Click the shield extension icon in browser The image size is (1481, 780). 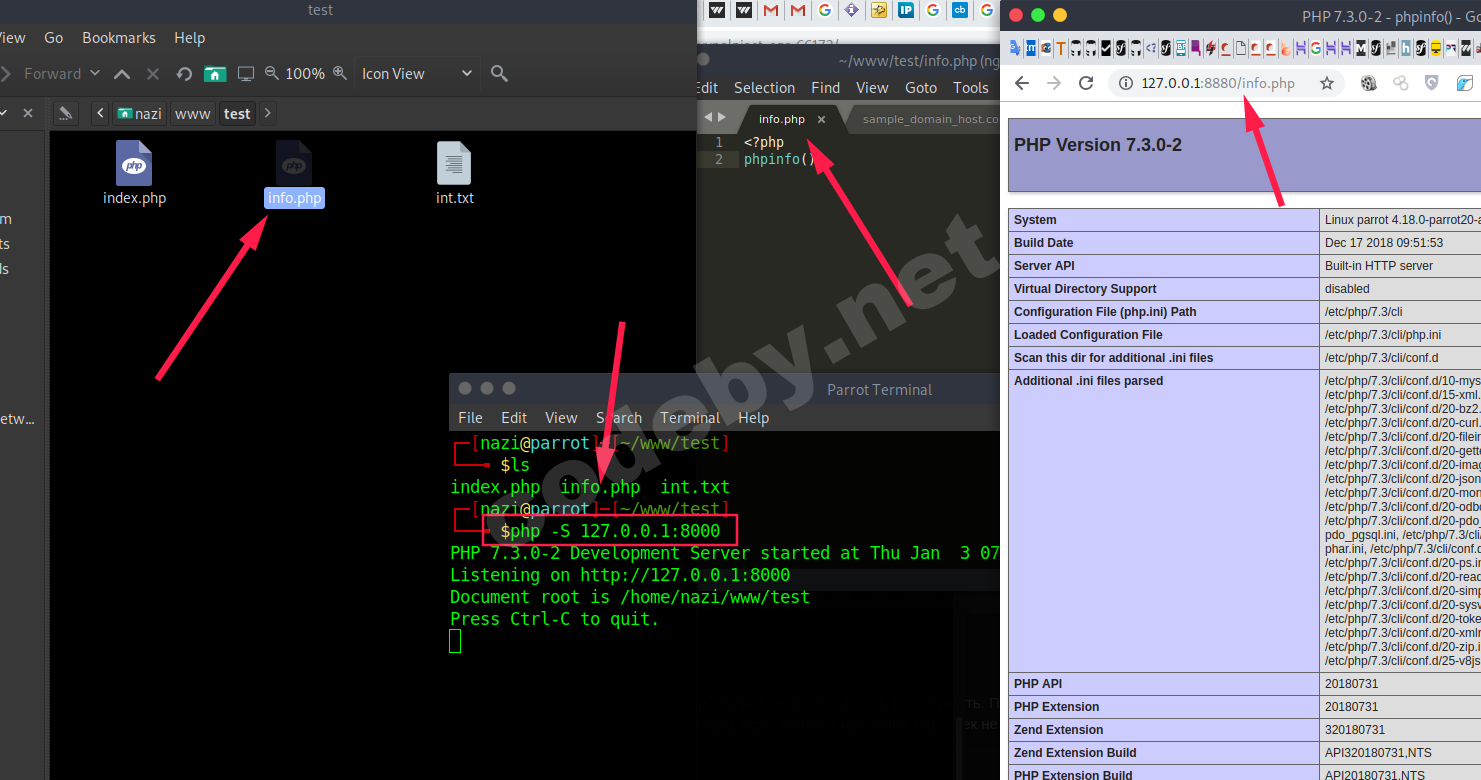click(1432, 83)
